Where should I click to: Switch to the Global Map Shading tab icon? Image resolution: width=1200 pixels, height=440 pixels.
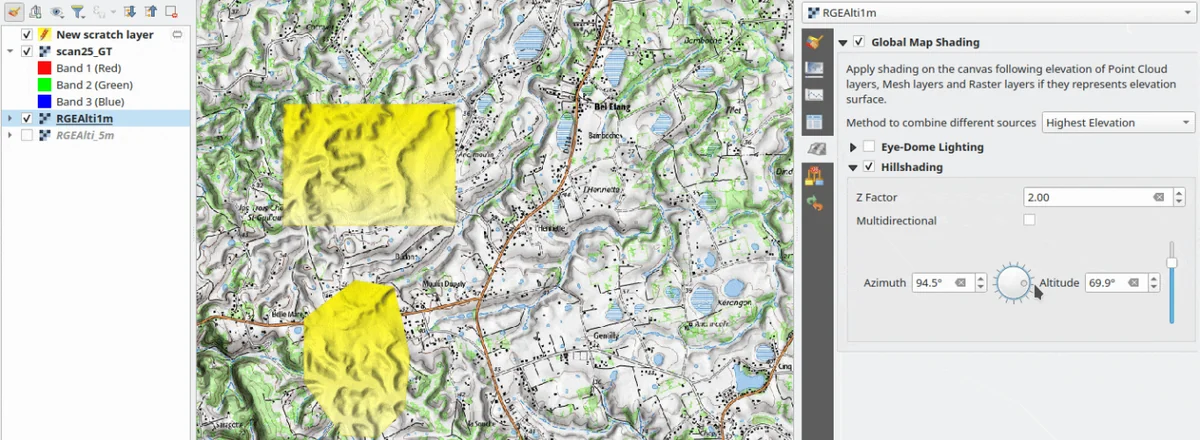814,149
